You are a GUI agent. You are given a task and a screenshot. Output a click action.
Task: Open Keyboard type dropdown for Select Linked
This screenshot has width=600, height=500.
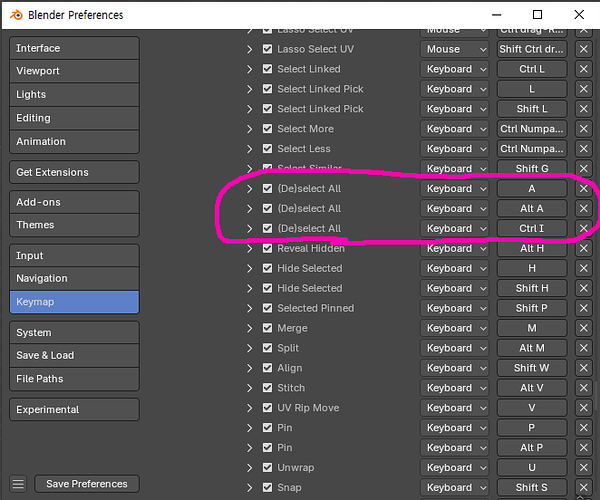455,69
